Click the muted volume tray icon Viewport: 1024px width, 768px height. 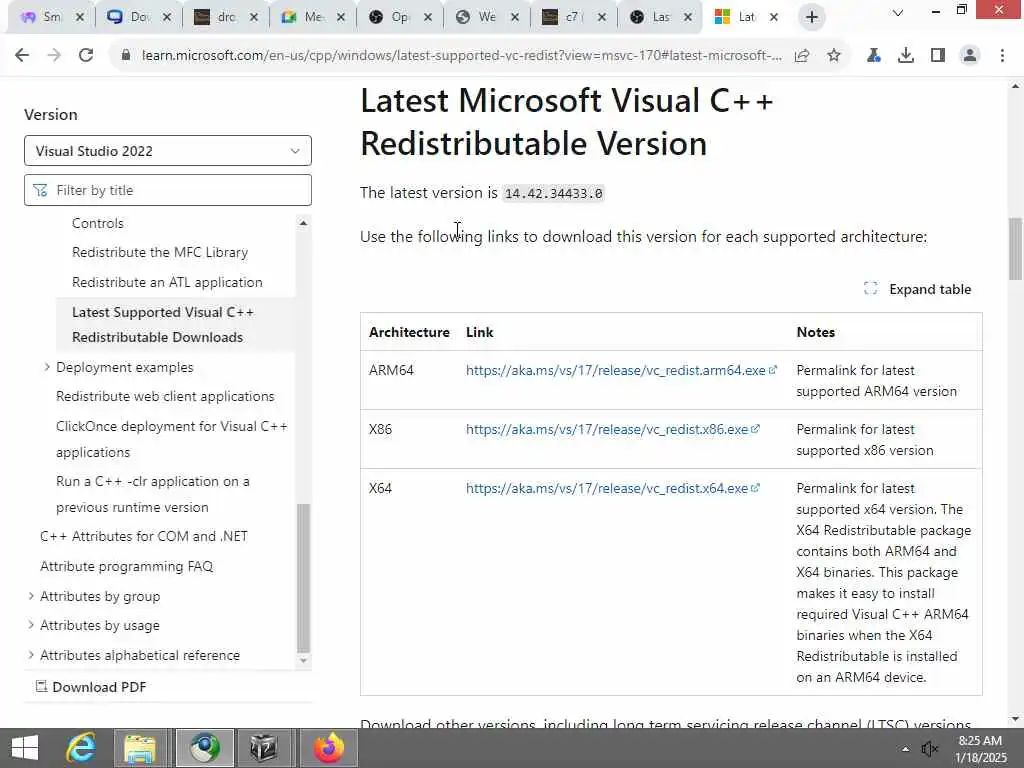tap(929, 748)
